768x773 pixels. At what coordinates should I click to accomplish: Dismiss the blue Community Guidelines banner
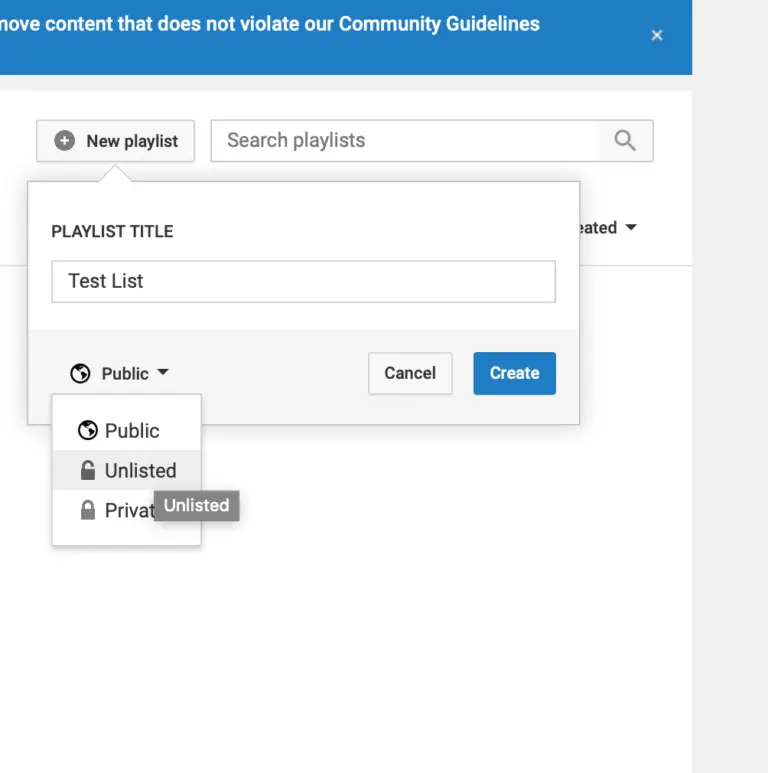pyautogui.click(x=657, y=35)
